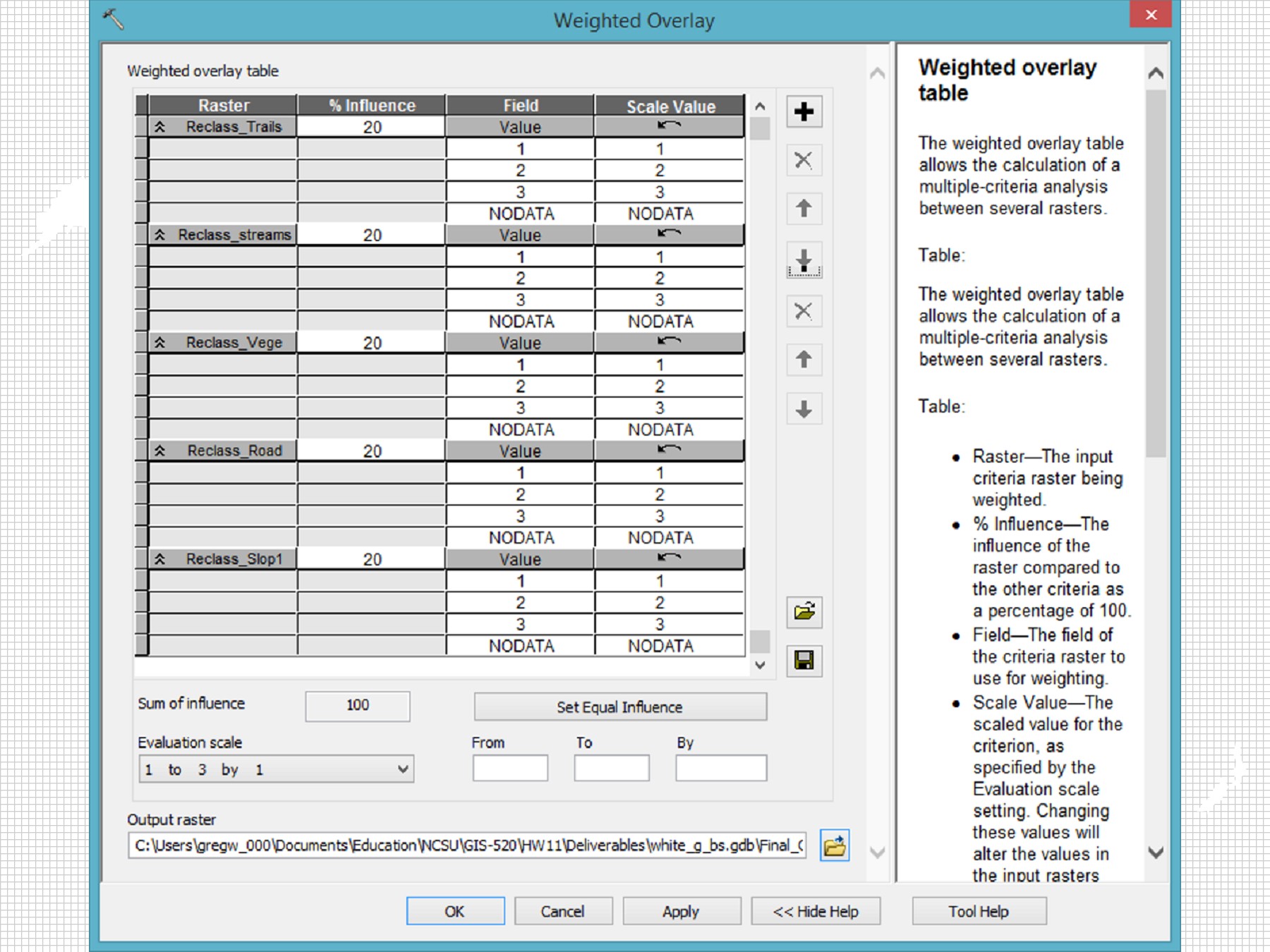Screen dimensions: 1270x952
Task: Click the lowest move row down arrow
Action: [804, 409]
